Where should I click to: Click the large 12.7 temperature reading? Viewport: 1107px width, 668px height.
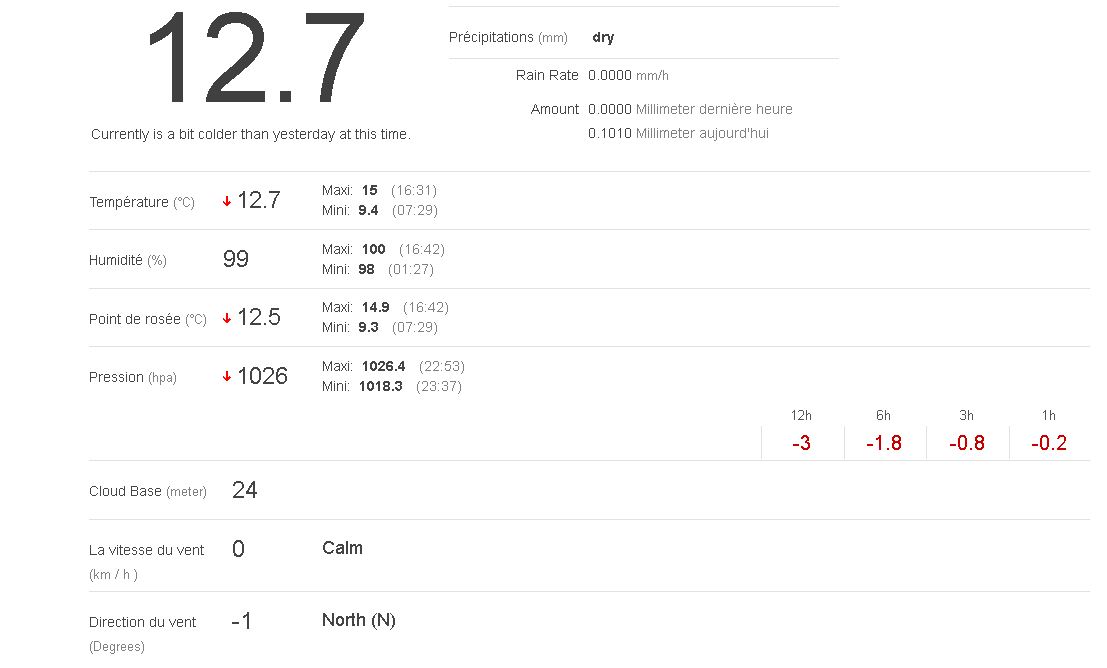pos(256,60)
